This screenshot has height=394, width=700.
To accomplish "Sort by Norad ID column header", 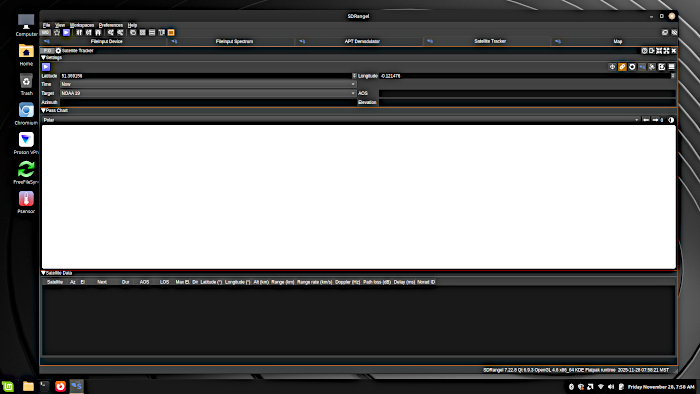I will click(x=426, y=282).
